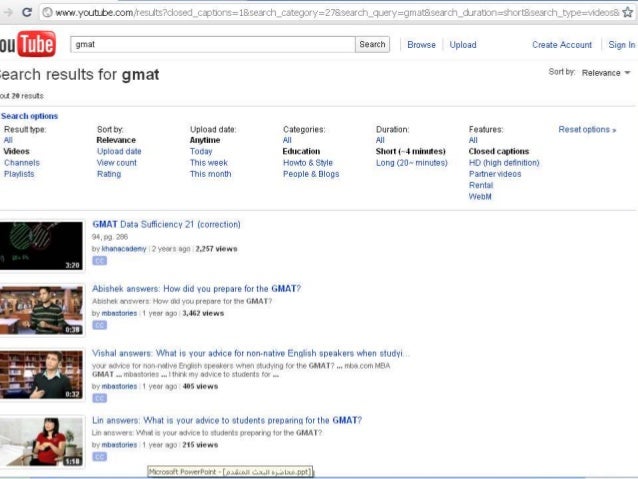Visit khanacademy channel link
Viewport: 638px width, 479px height.
(x=124, y=249)
